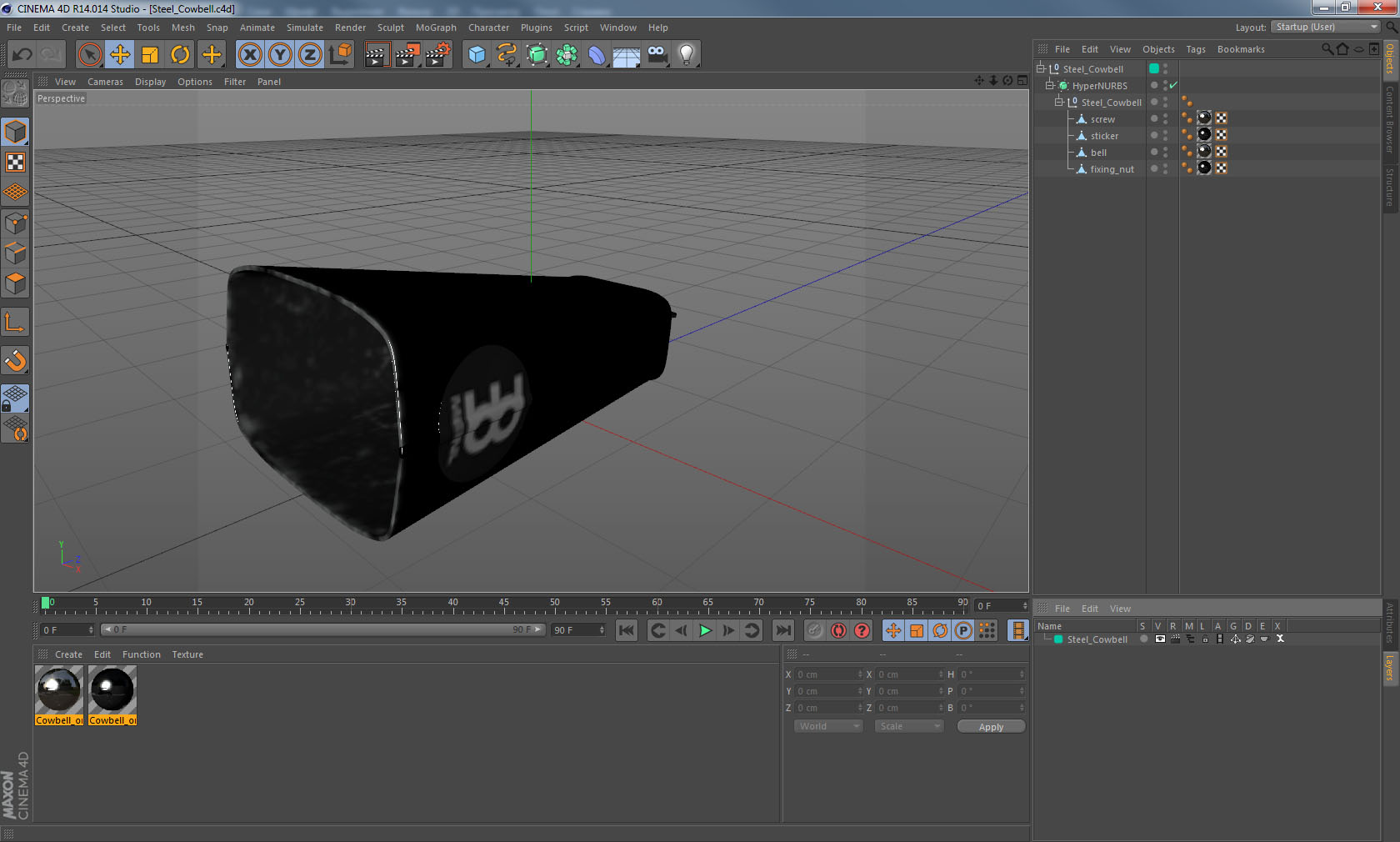Add a light object
Viewport: 1400px width, 842px height.
click(687, 55)
